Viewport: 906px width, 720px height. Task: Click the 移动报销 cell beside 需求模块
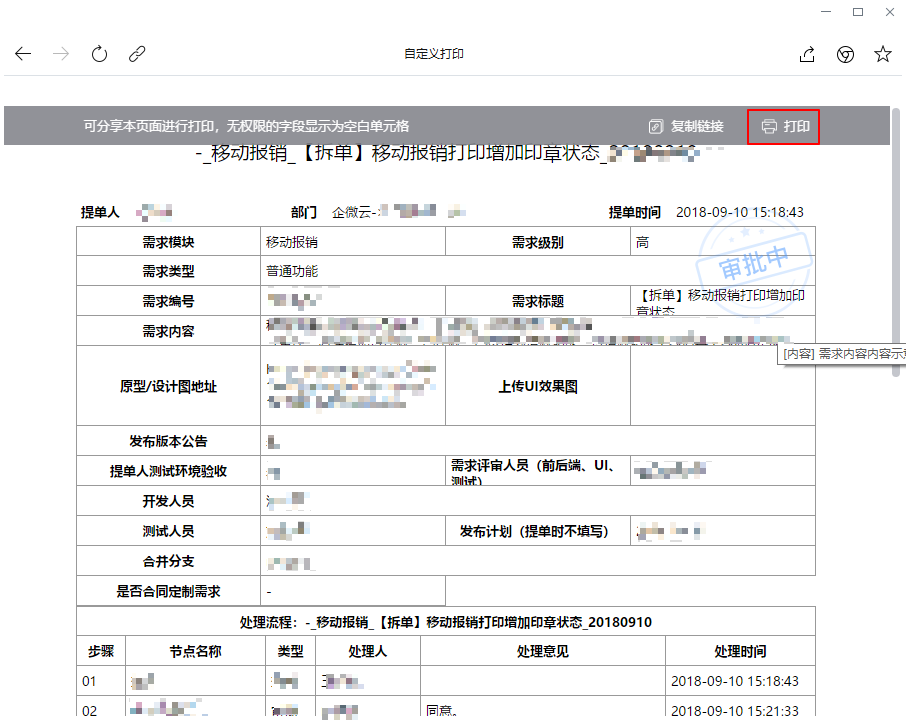[x=292, y=242]
